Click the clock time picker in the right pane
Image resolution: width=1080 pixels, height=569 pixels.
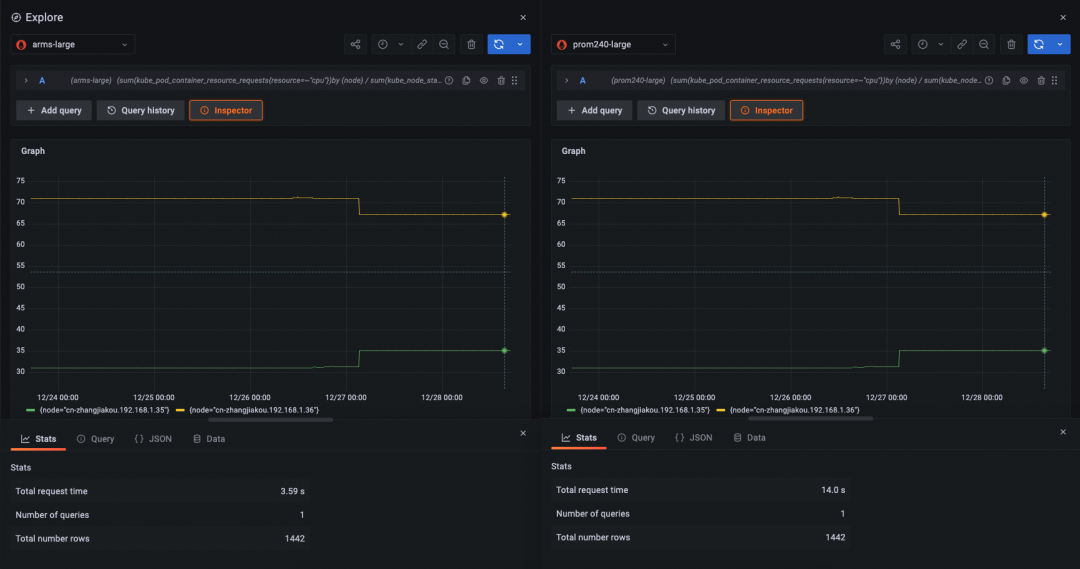click(x=922, y=45)
